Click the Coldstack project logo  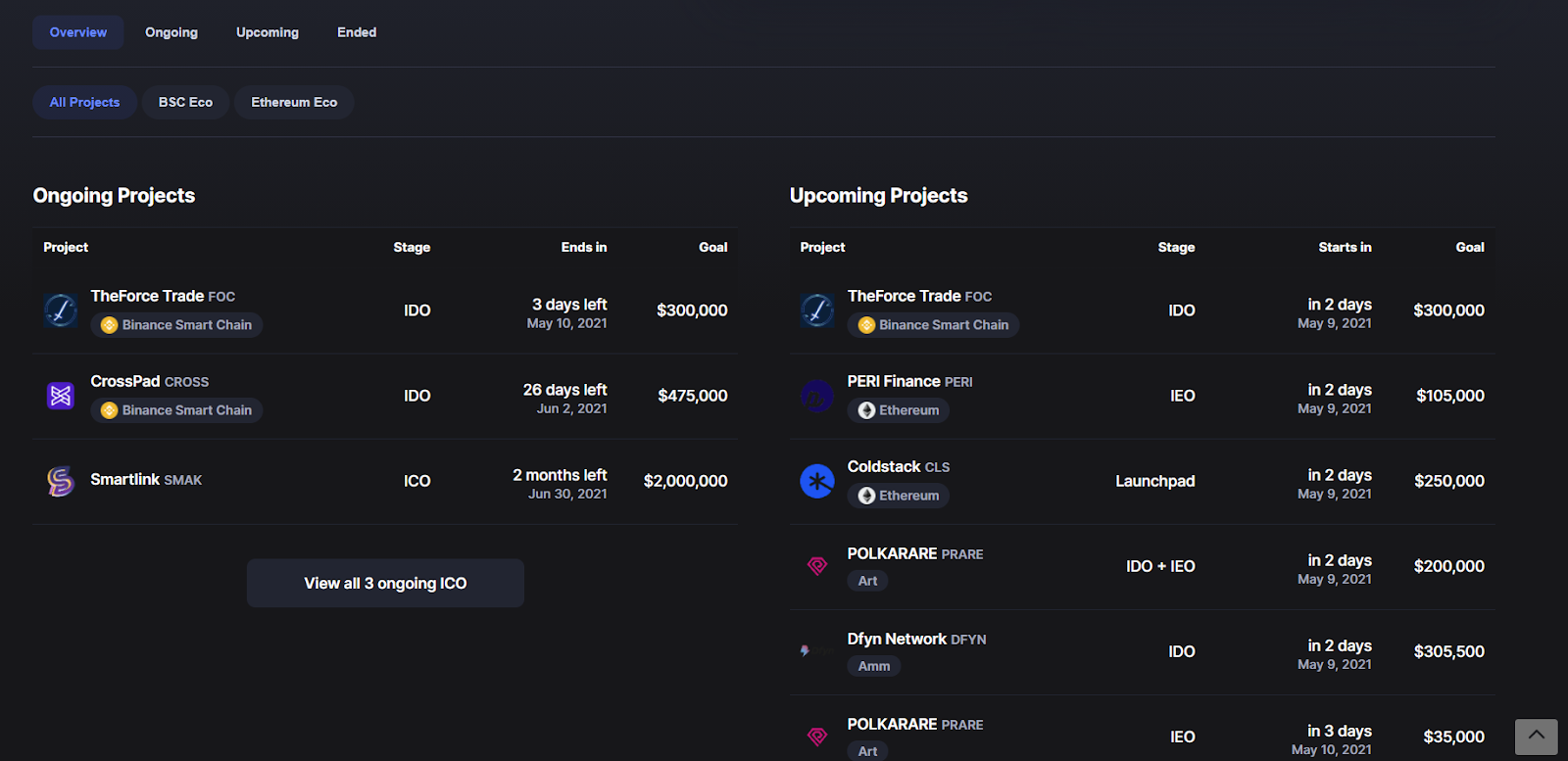coord(817,481)
